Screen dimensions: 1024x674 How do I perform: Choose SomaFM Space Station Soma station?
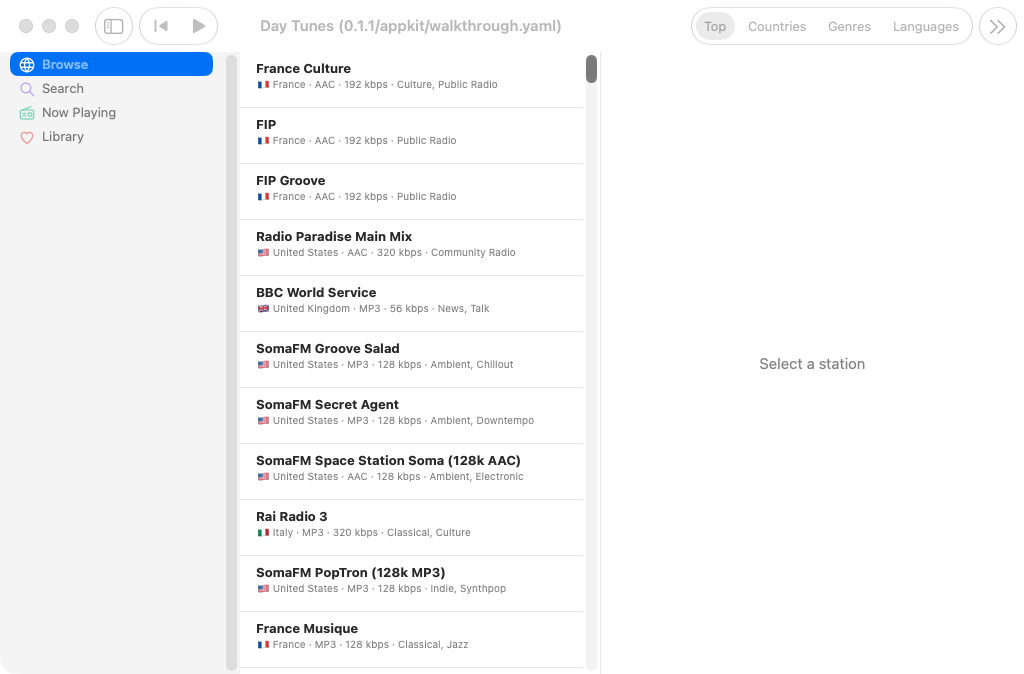coord(411,472)
